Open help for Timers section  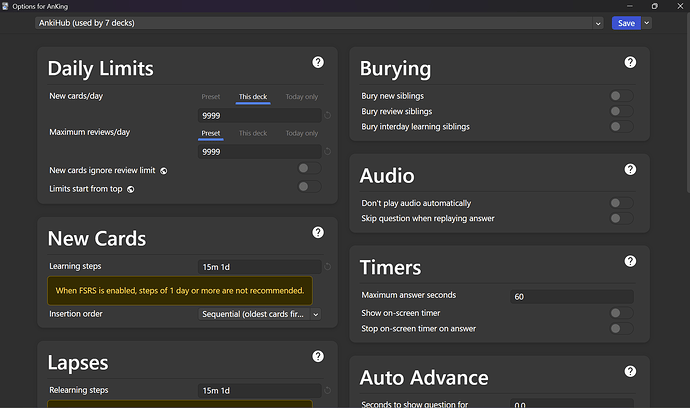(630, 261)
